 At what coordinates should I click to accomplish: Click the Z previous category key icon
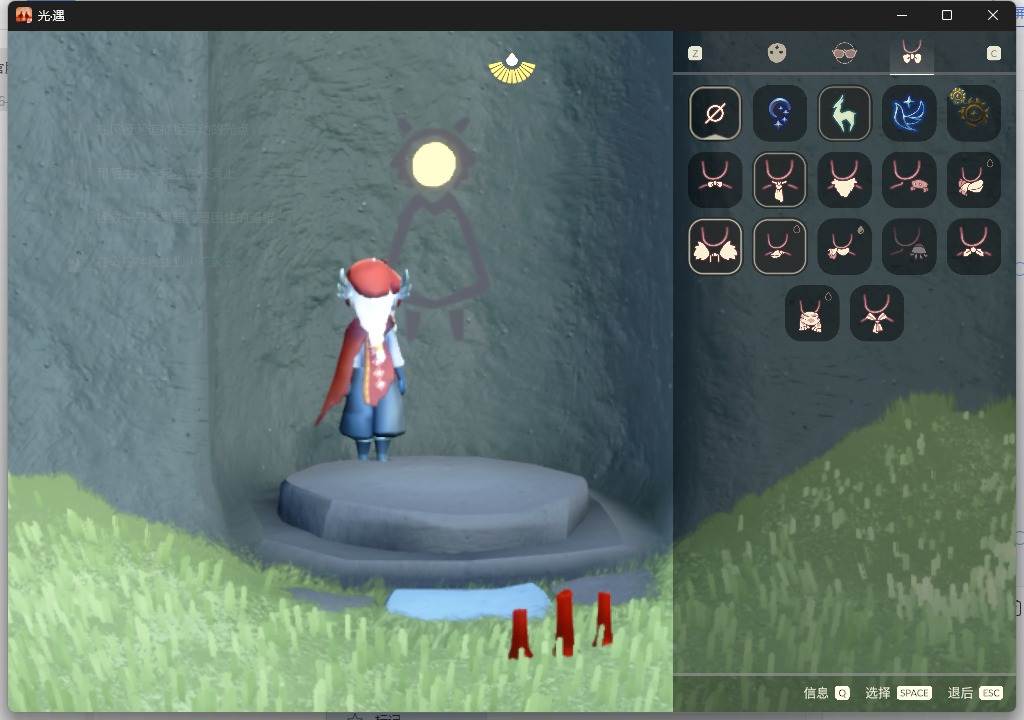point(695,54)
